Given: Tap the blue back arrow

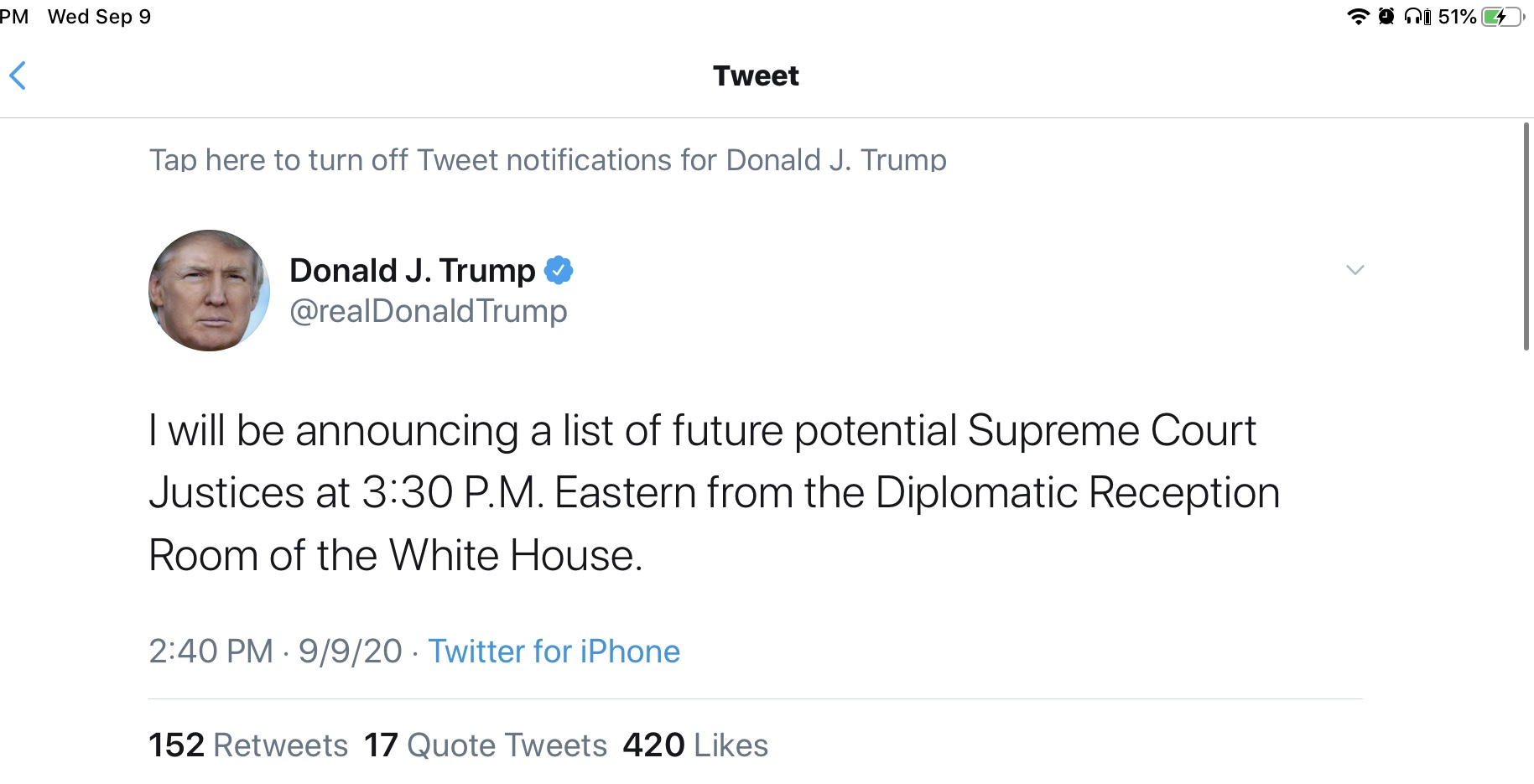Looking at the screenshot, I should pos(18,75).
